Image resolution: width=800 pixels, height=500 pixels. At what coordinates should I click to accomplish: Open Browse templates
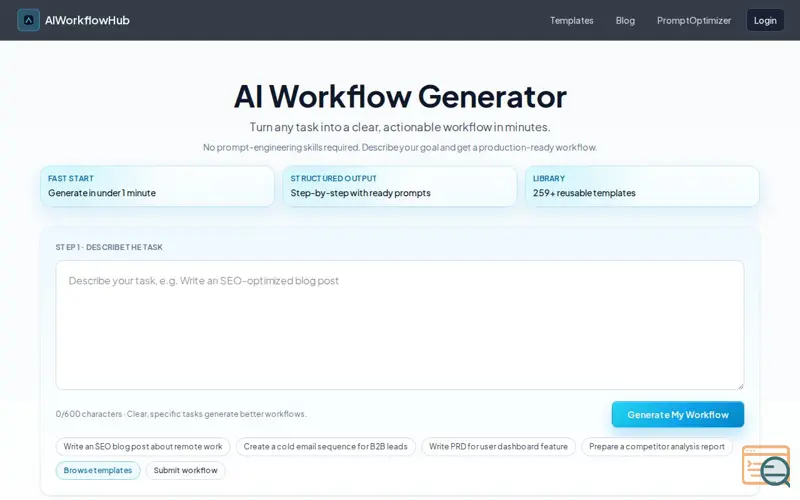(x=98, y=470)
